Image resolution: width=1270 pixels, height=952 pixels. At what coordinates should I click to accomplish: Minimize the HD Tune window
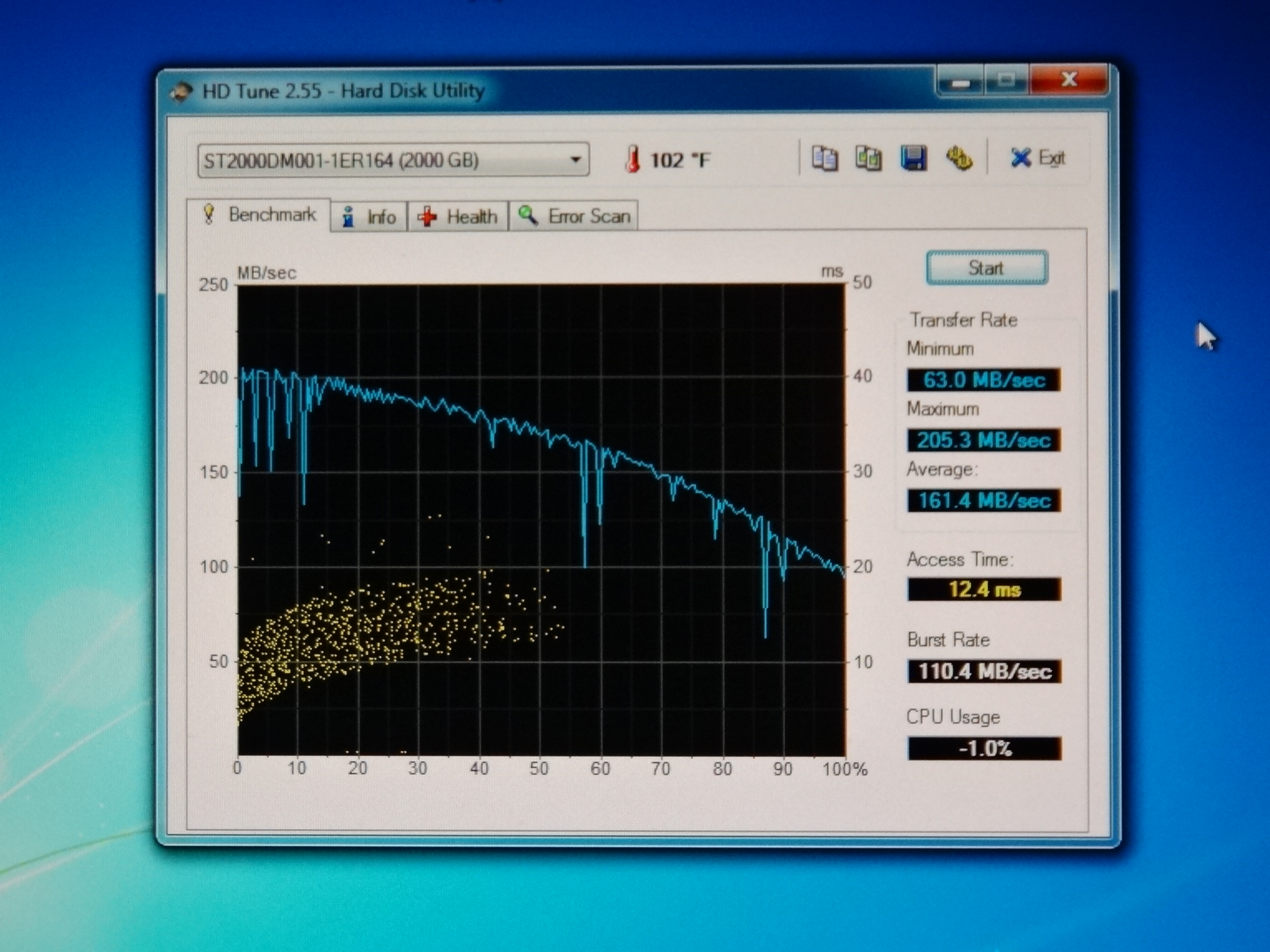click(960, 80)
